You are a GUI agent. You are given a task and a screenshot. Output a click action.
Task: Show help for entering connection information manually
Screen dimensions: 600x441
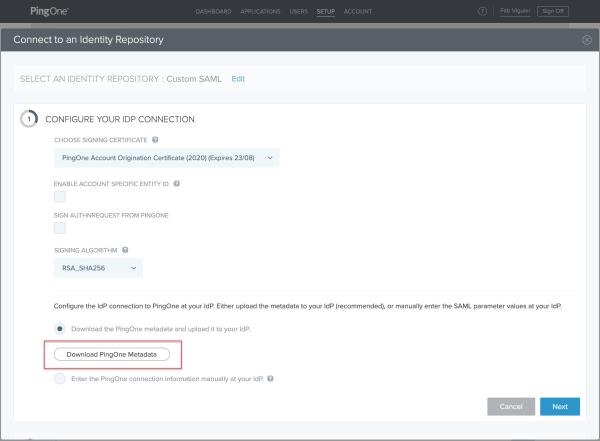click(x=270, y=379)
